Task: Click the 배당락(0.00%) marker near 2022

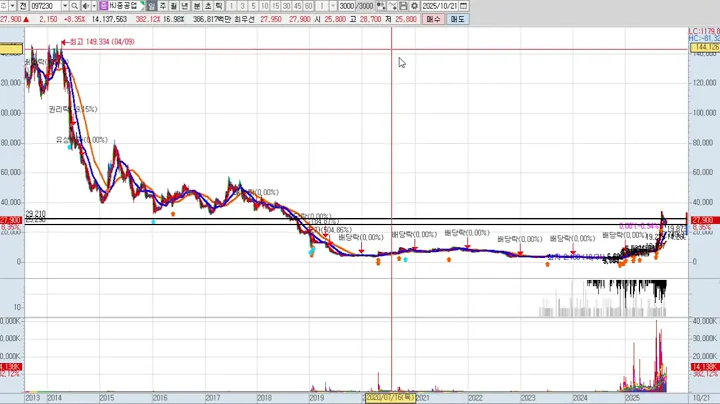Action: click(x=467, y=233)
